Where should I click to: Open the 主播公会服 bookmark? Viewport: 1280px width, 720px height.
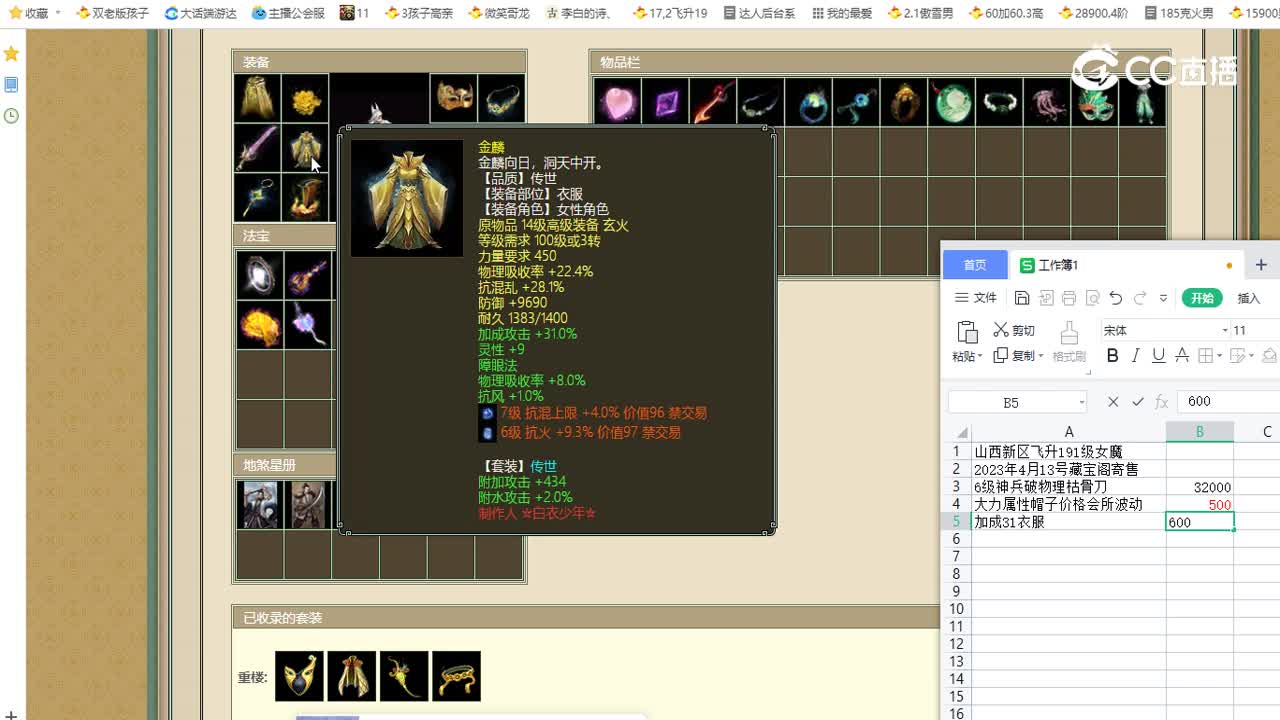click(288, 13)
